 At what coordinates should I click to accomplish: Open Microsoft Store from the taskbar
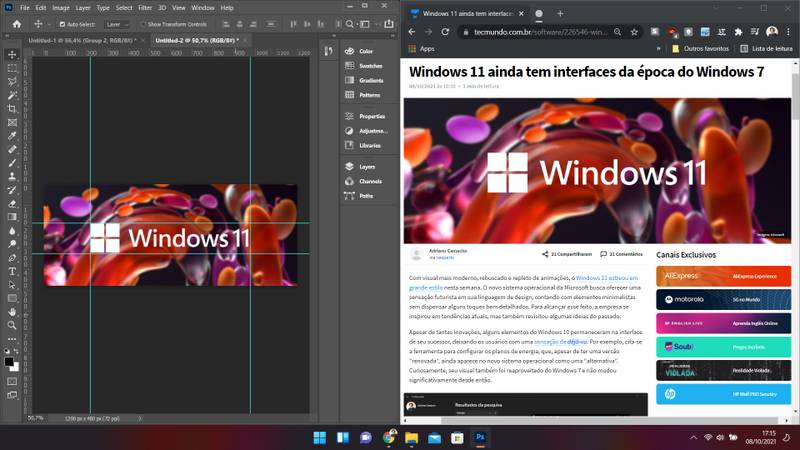[457, 438]
